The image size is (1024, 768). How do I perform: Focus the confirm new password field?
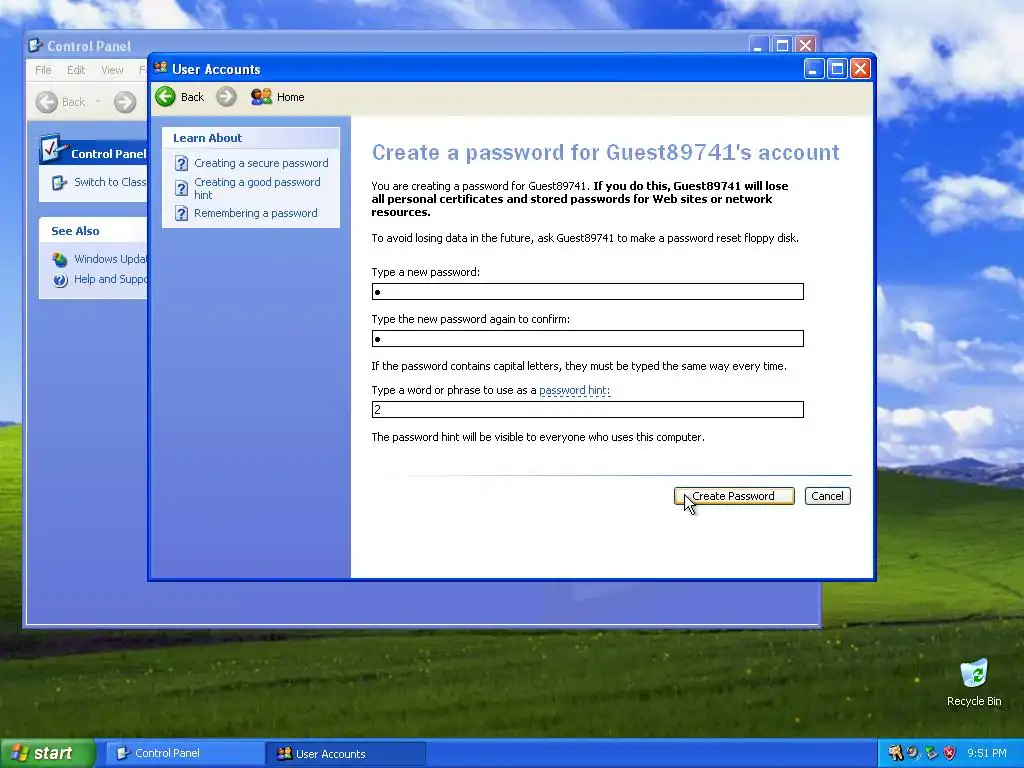point(588,338)
